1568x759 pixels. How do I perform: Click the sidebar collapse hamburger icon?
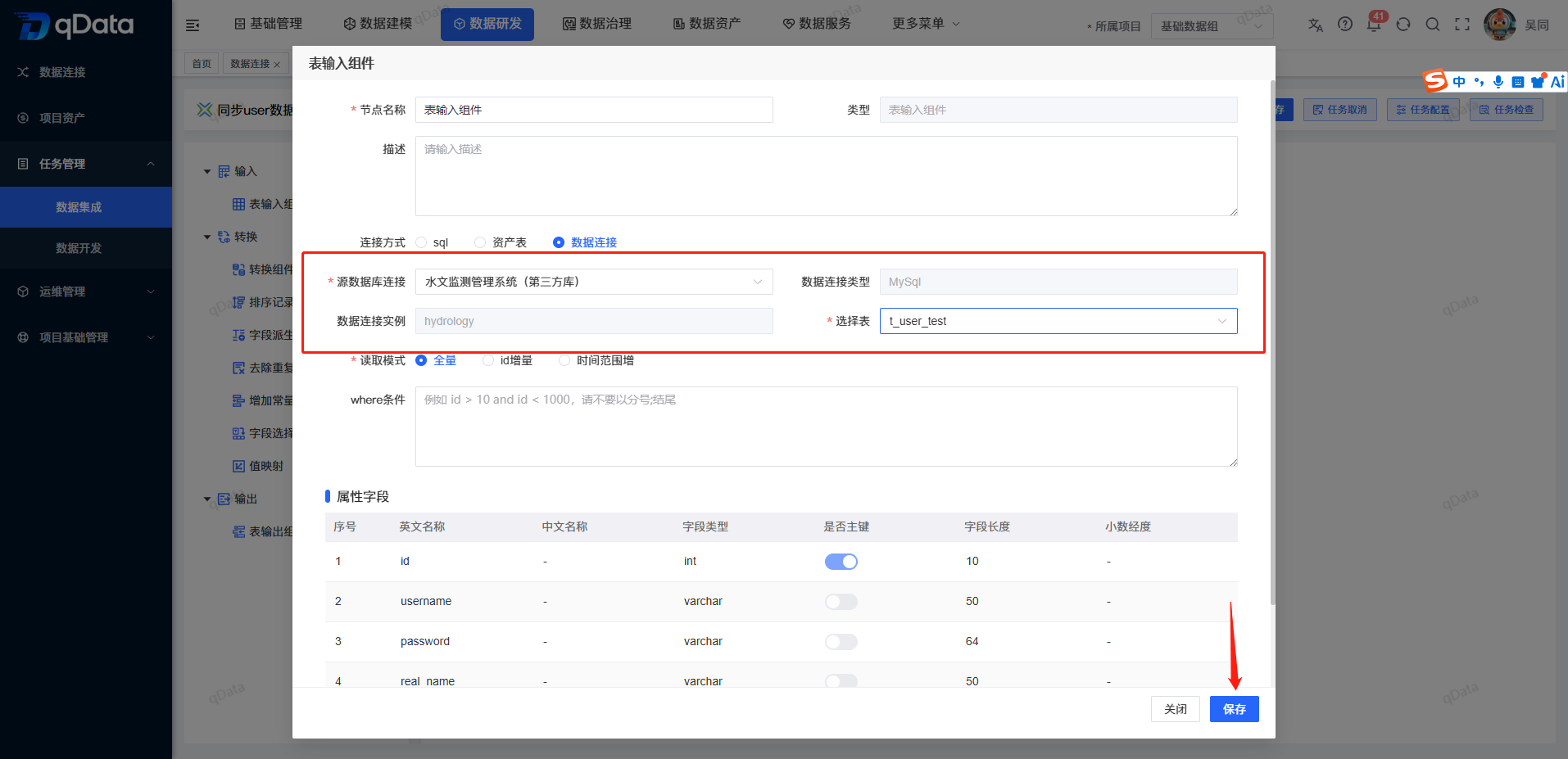(x=193, y=25)
